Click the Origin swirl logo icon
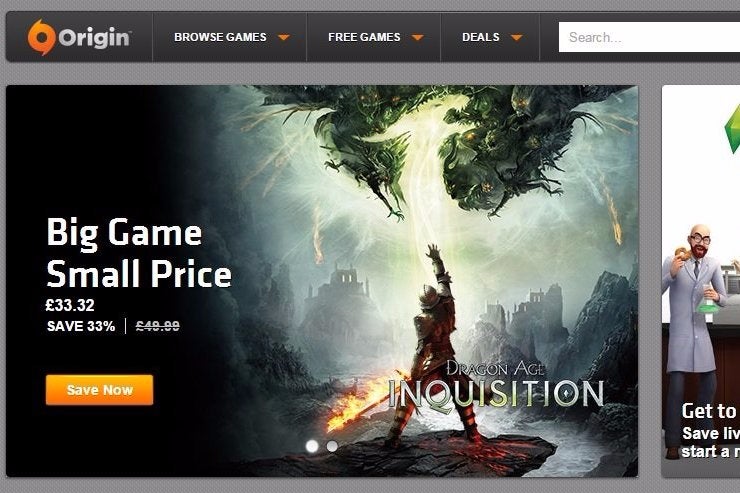Screen dimensions: 740x493 pyautogui.click(x=41, y=37)
